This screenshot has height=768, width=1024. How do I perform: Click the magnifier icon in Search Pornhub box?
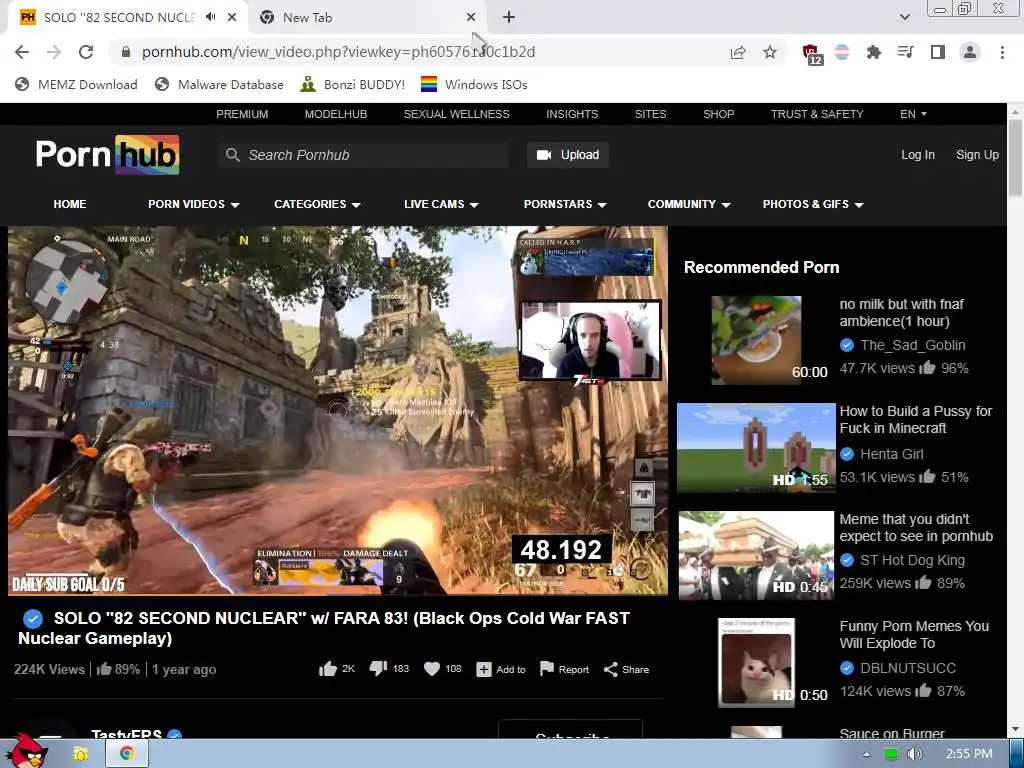coord(232,155)
